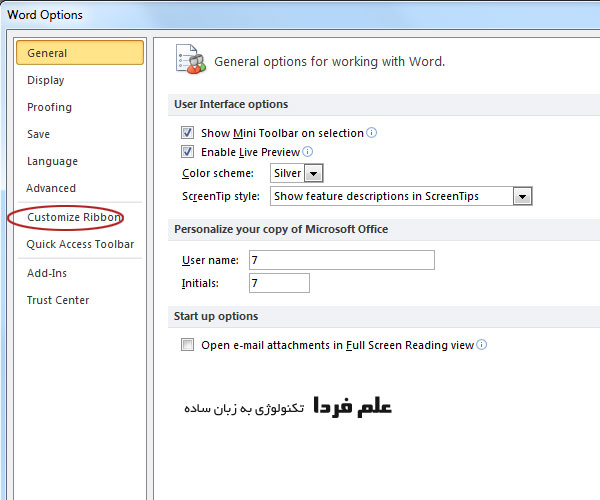Click into the User name field
600x500 pixels.
point(340,260)
